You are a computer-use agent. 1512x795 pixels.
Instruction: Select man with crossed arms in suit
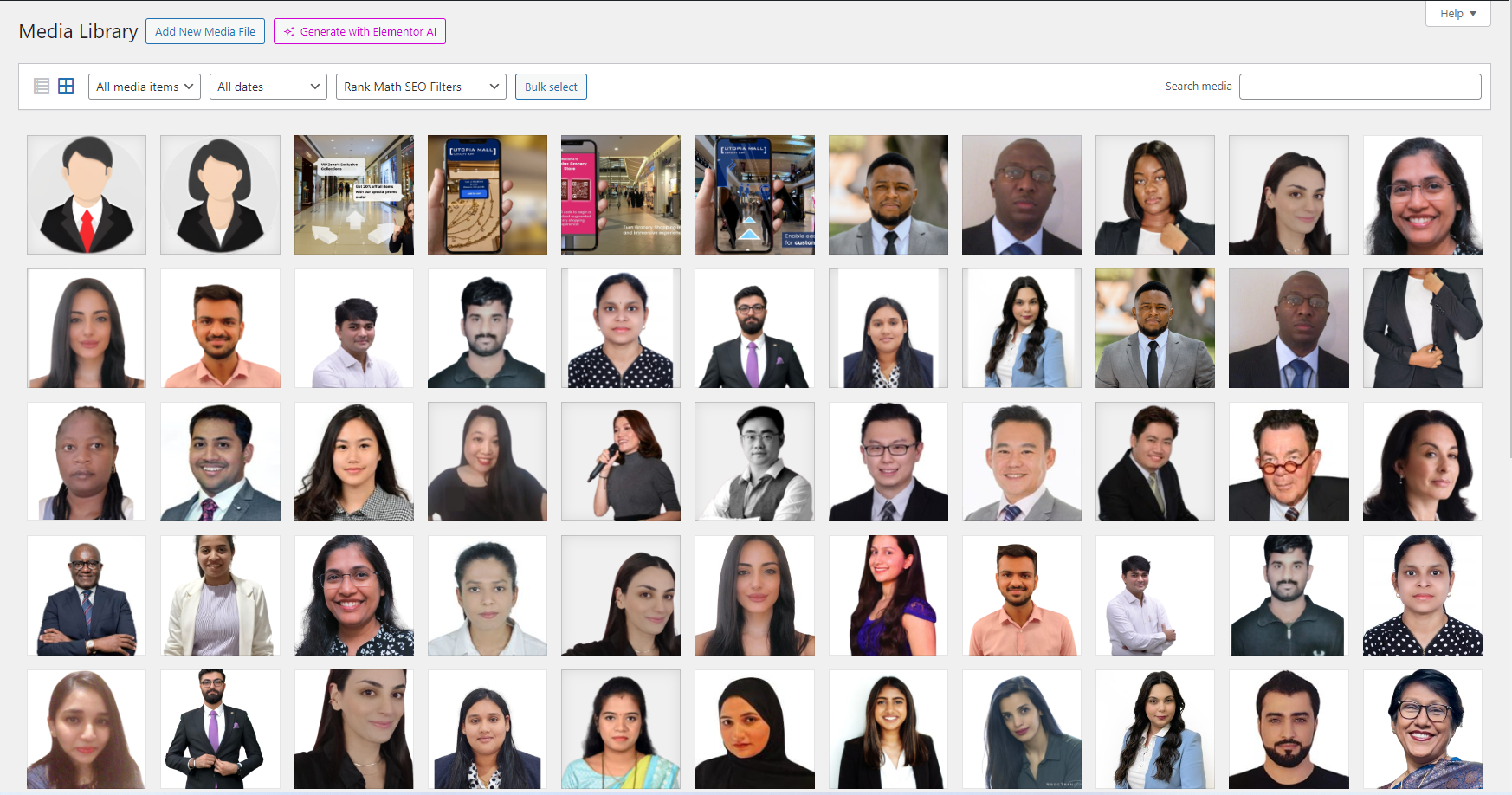click(x=87, y=595)
